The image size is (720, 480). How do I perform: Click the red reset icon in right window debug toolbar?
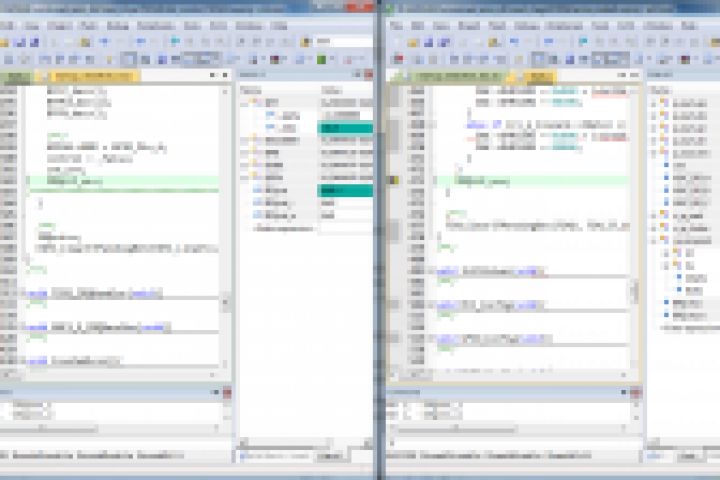pyautogui.click(x=399, y=59)
